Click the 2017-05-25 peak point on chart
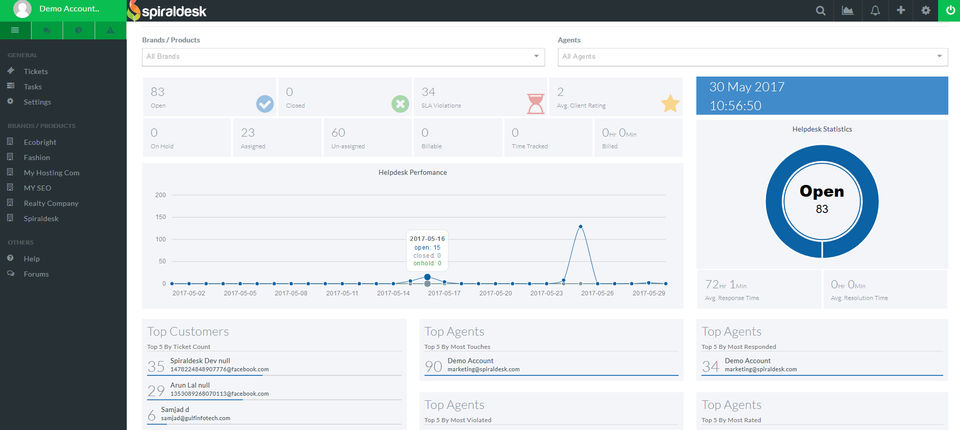The width and height of the screenshot is (960, 430). coord(580,226)
